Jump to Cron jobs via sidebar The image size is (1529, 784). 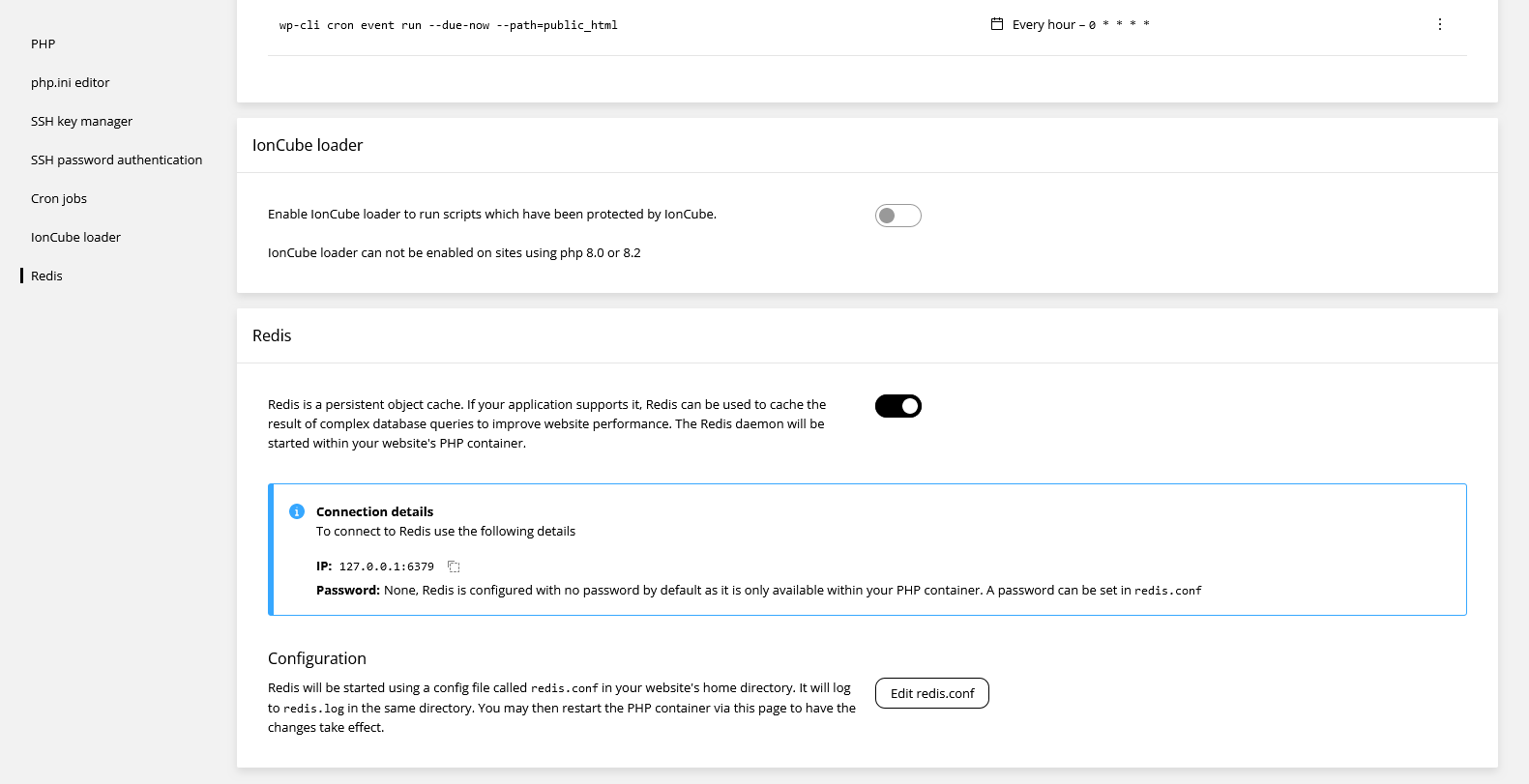click(59, 198)
